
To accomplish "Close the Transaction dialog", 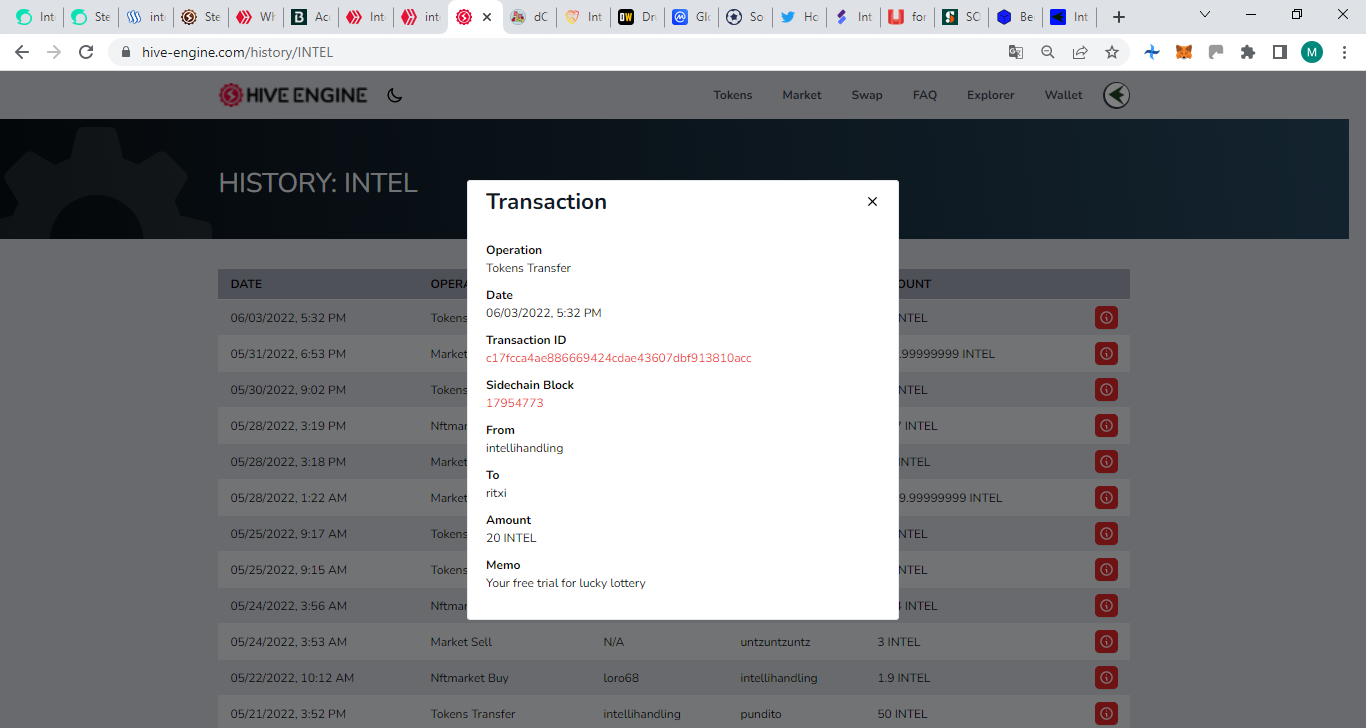I will [x=872, y=202].
